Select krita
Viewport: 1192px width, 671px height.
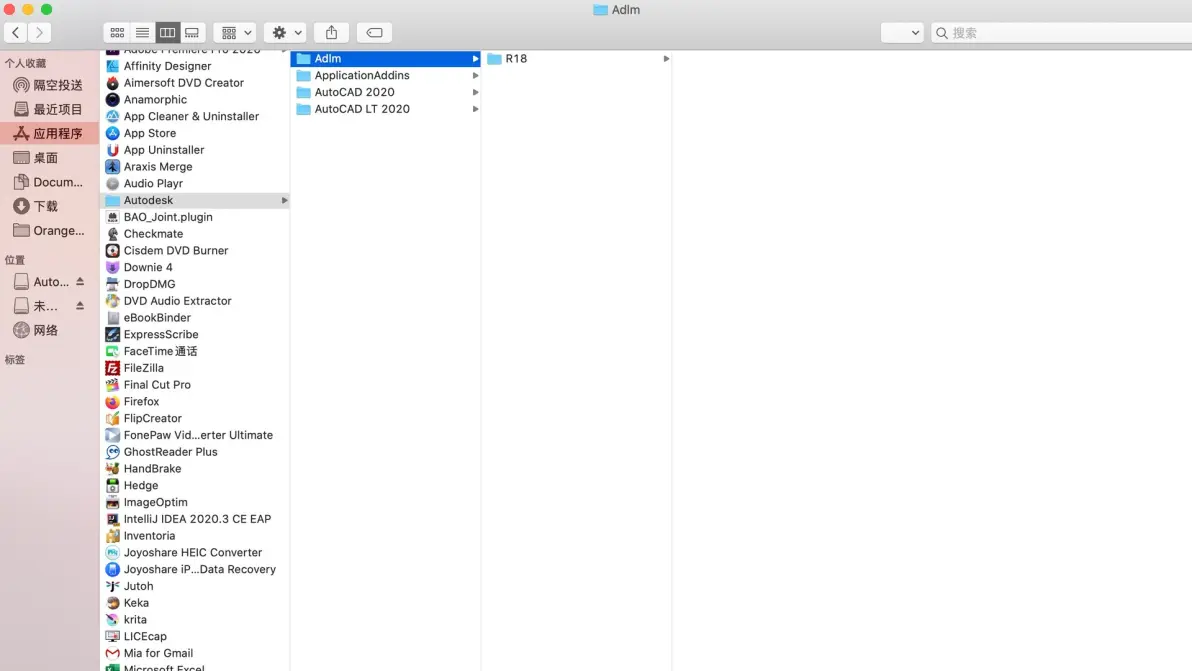(195, 619)
